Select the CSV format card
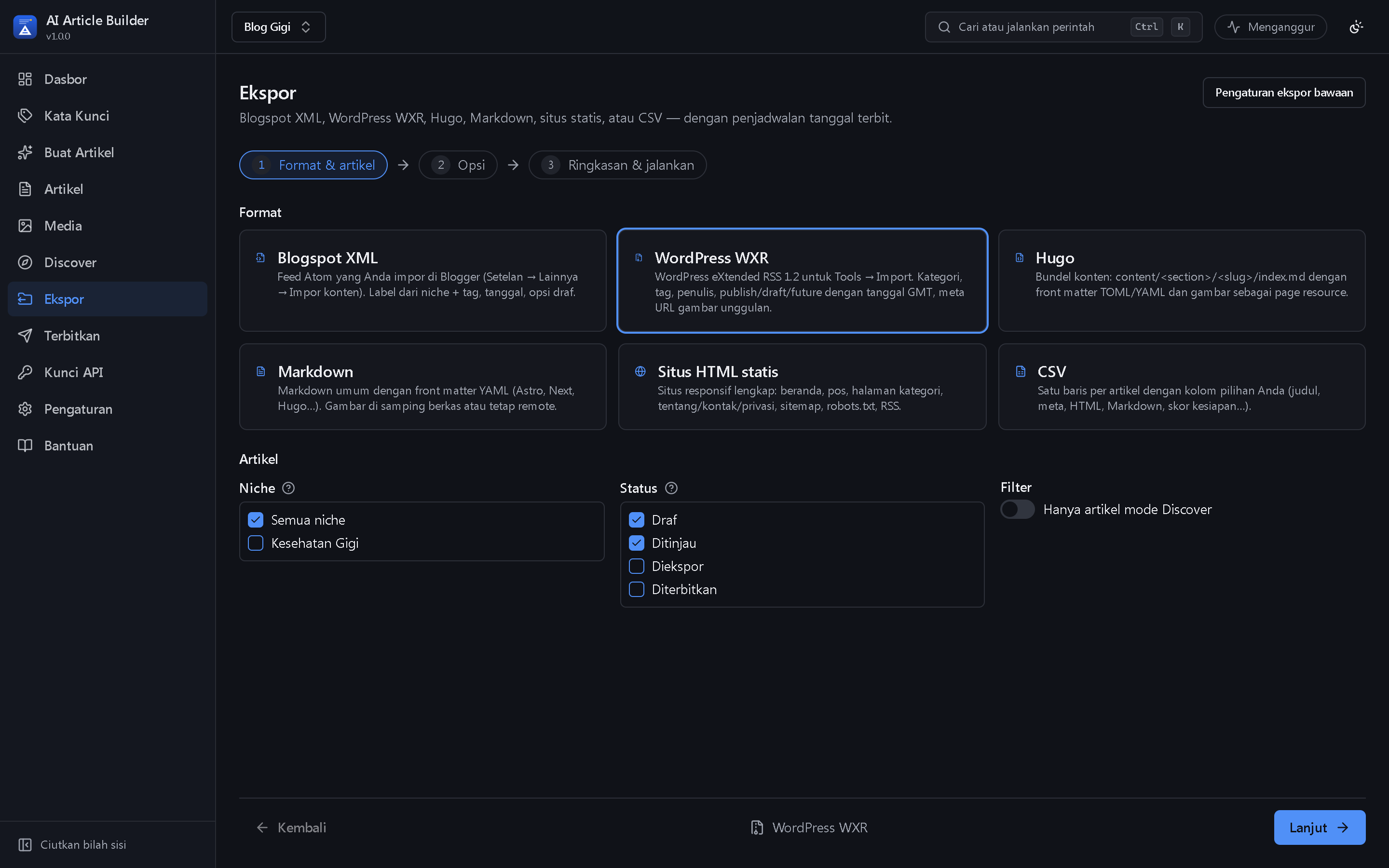 [x=1182, y=387]
